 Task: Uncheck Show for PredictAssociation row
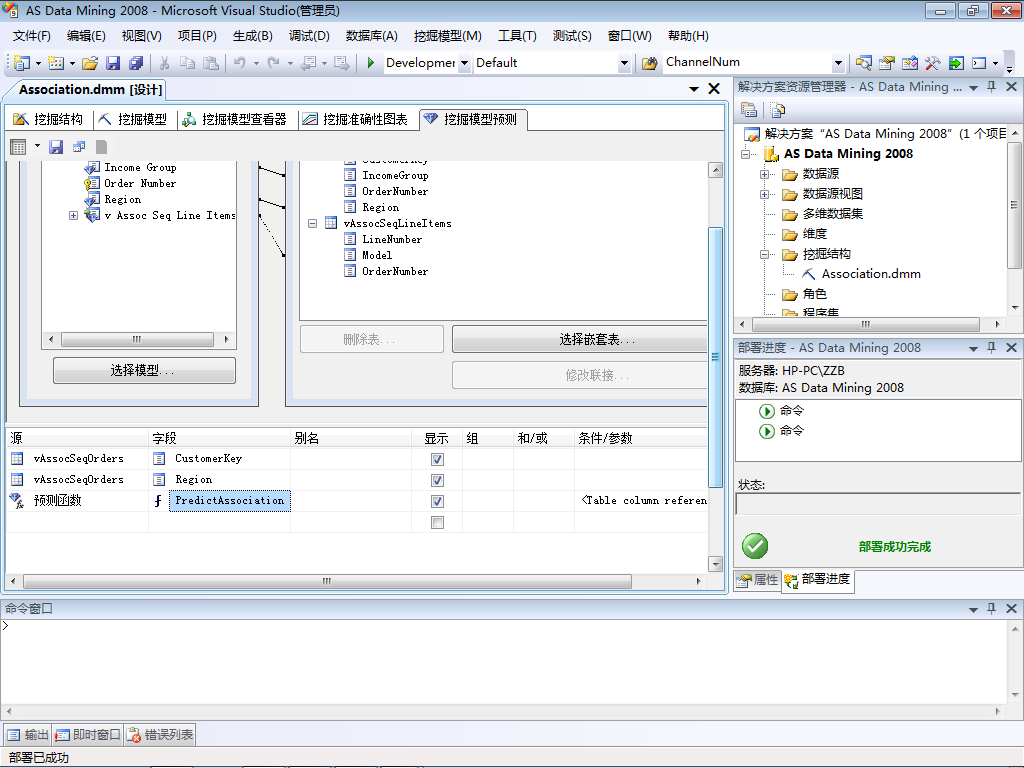click(438, 501)
